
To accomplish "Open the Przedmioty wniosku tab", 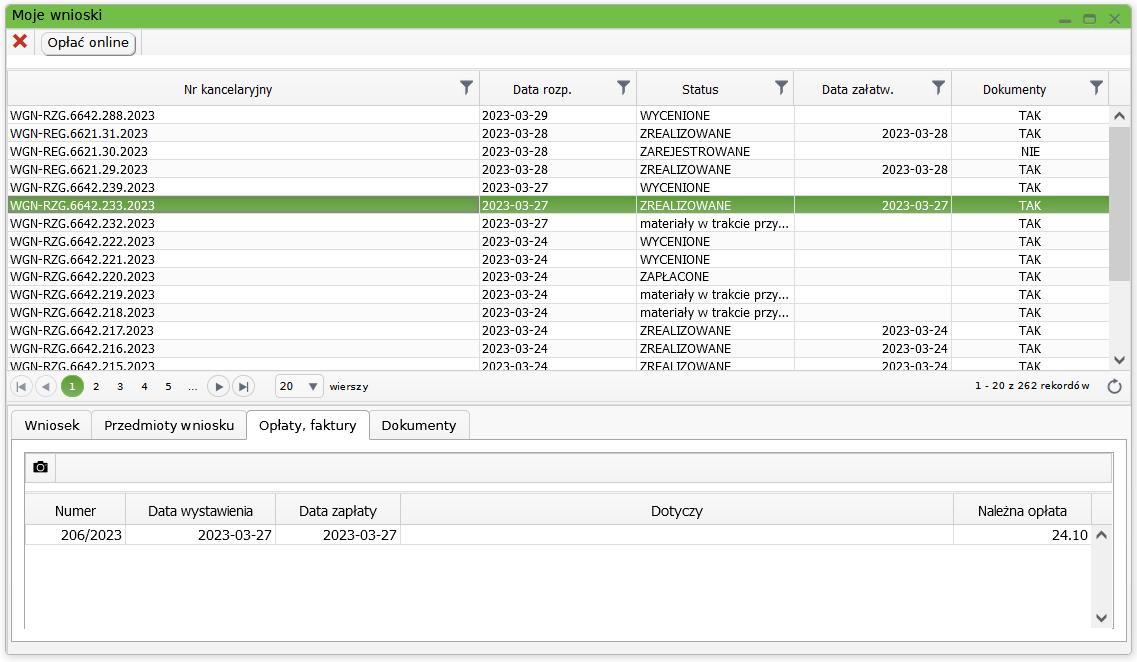I will coord(169,425).
